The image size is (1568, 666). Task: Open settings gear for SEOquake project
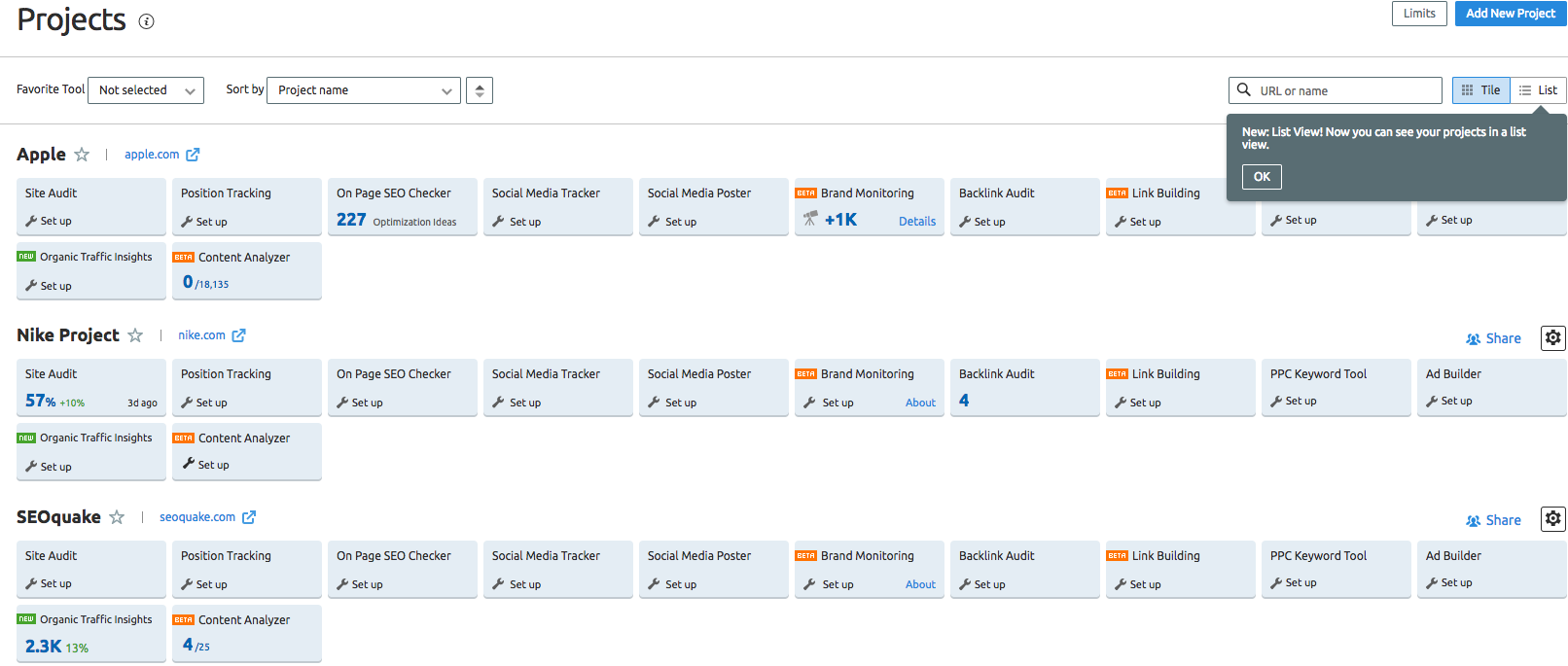click(1553, 518)
